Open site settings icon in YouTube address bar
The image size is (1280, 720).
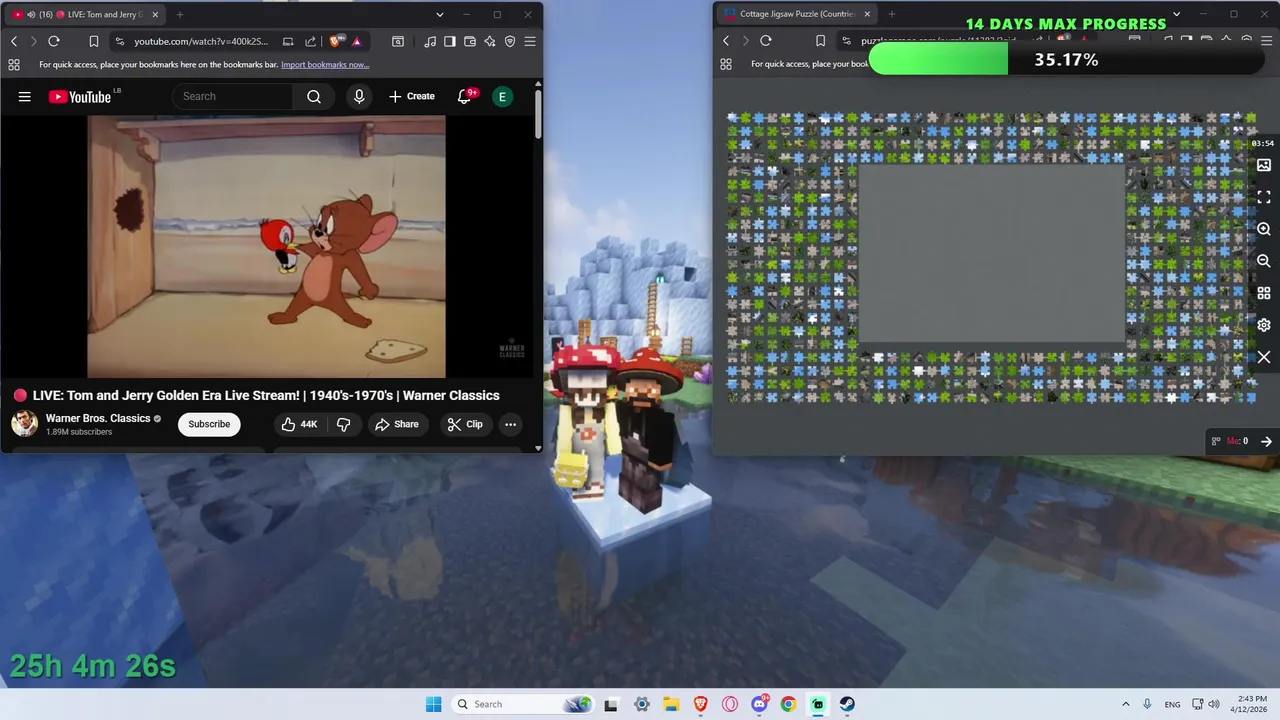point(120,41)
